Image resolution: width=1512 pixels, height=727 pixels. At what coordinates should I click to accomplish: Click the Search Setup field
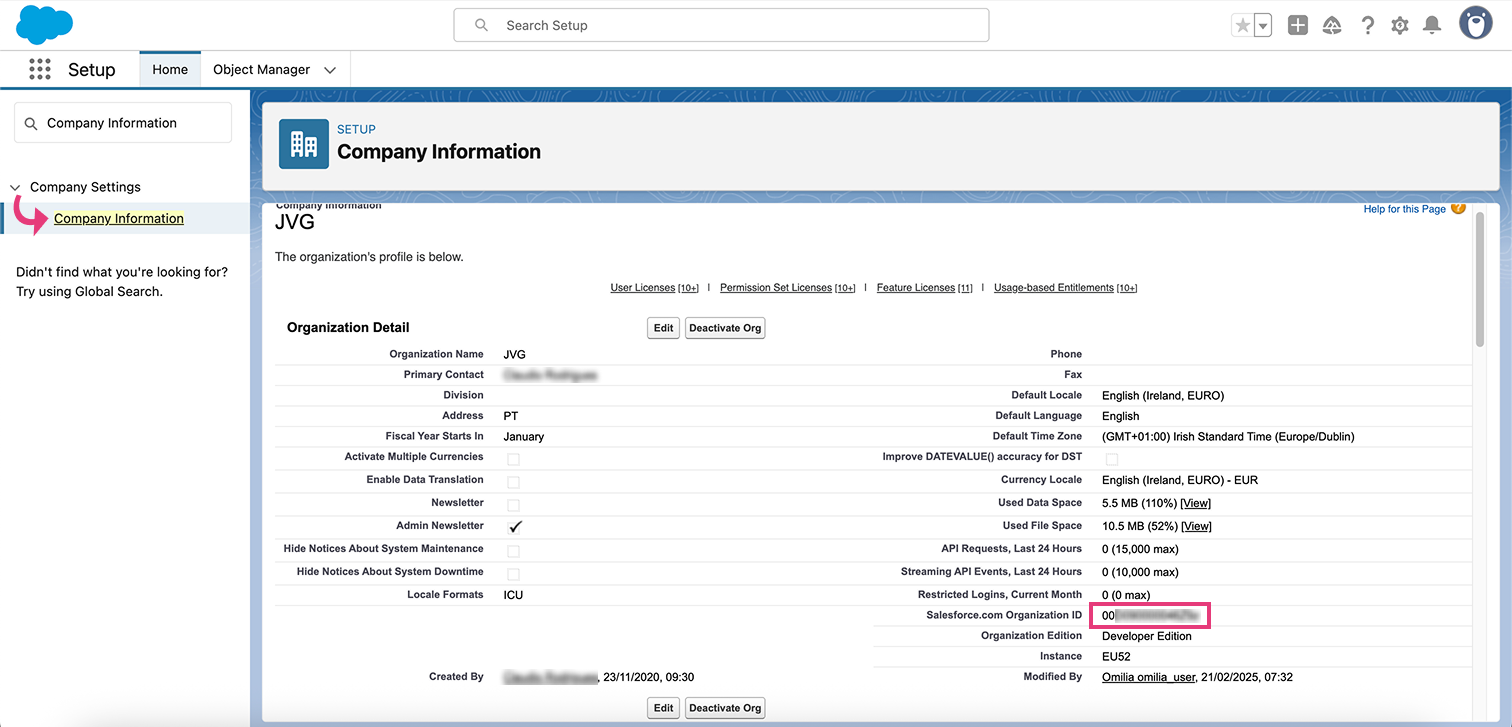[720, 25]
